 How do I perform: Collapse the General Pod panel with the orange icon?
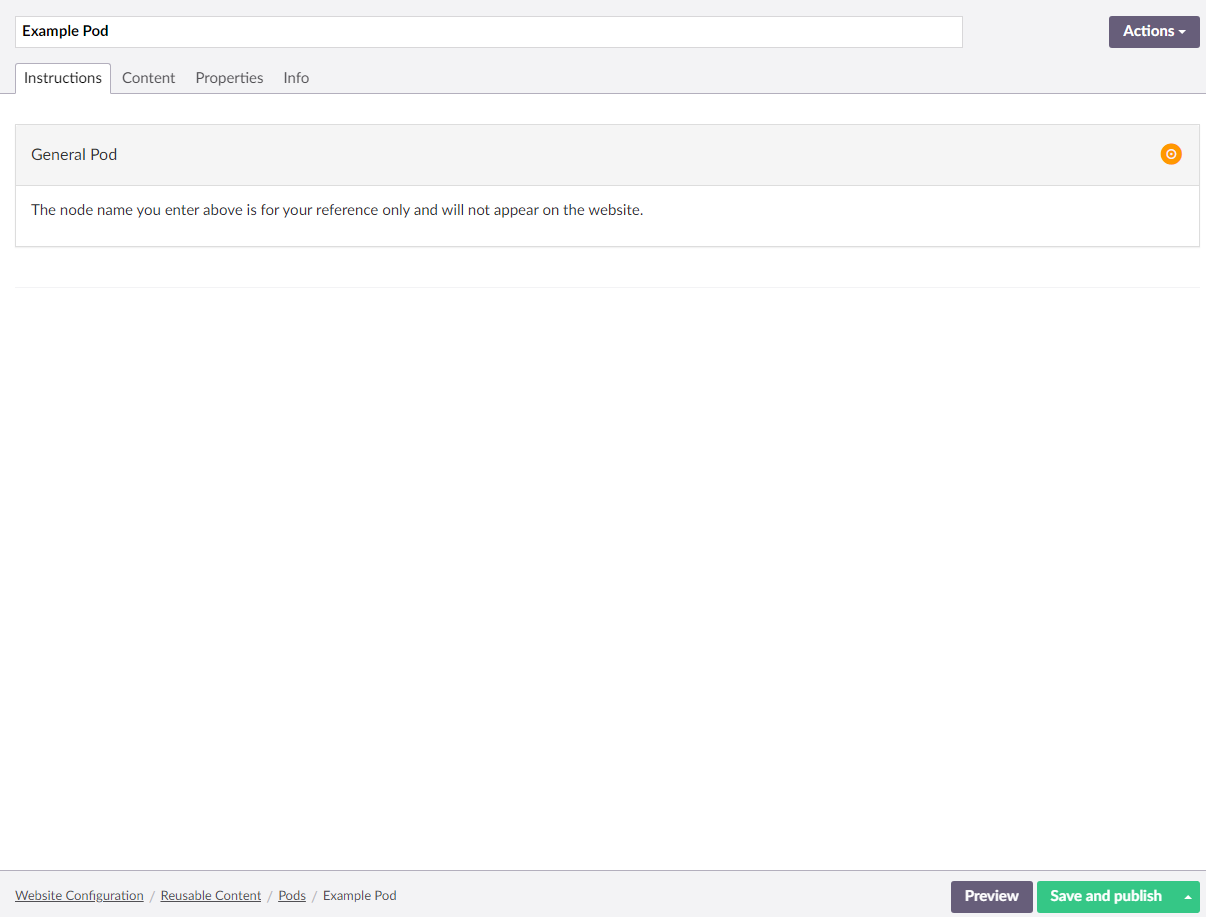1171,154
